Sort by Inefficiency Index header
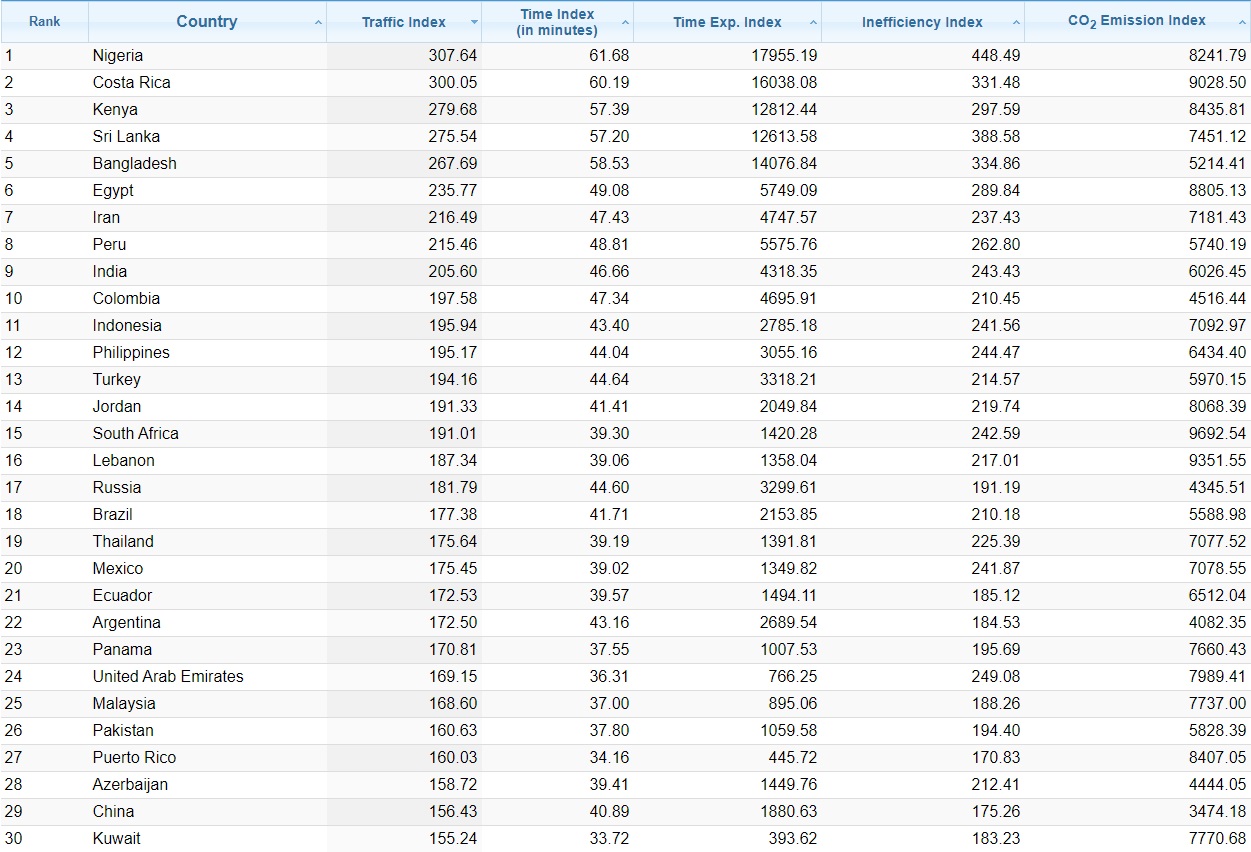Screen dimensions: 1251x852 coord(922,21)
